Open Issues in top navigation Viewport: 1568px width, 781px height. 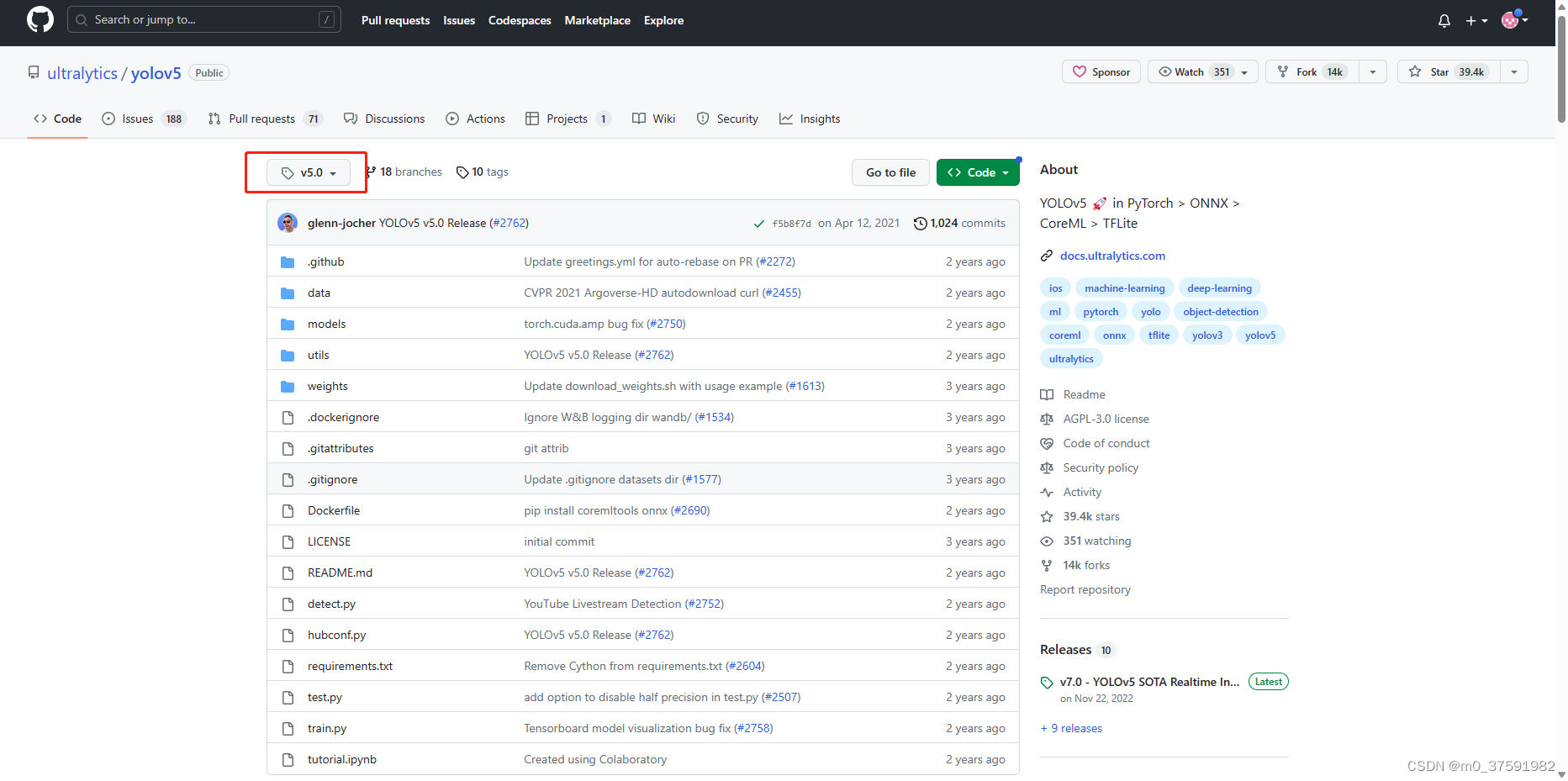(459, 20)
